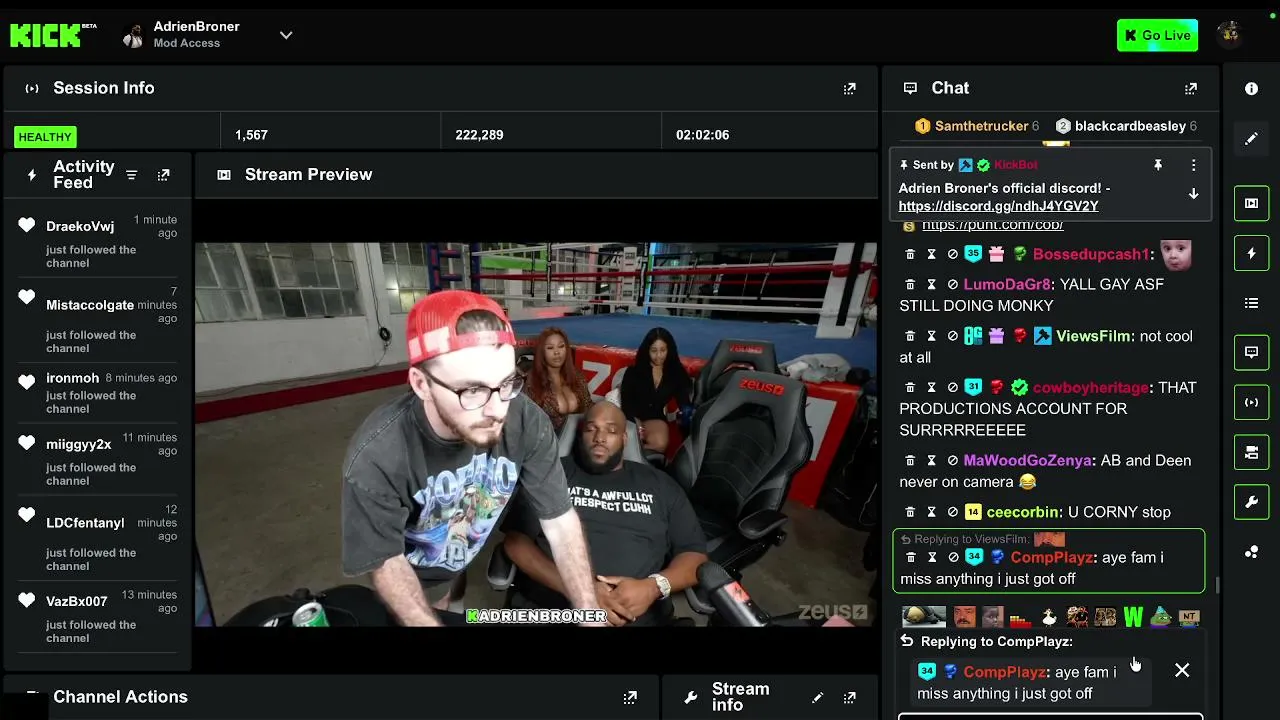The width and height of the screenshot is (1280, 720).
Task: Open Samthetrucker's leaderboard entry
Action: pos(977,126)
